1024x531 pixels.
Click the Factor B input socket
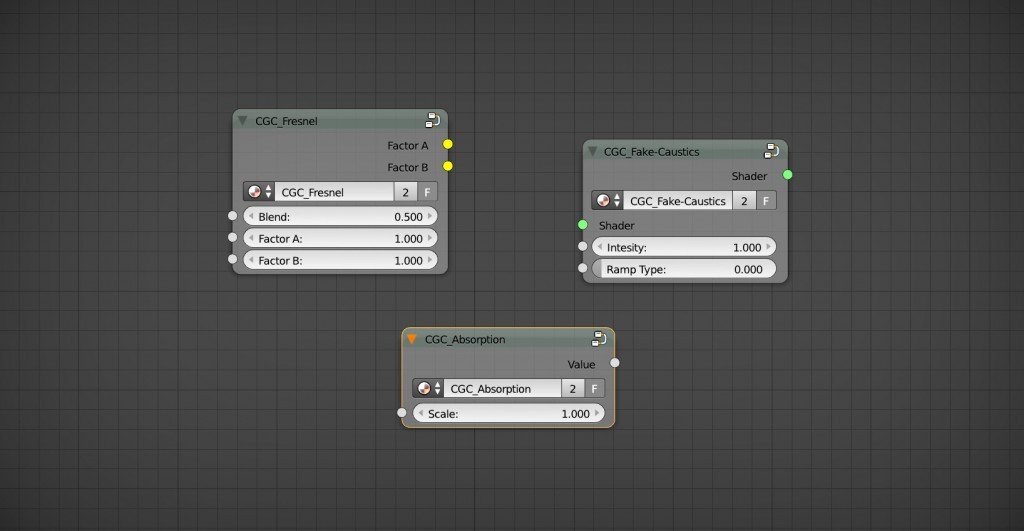(232, 259)
